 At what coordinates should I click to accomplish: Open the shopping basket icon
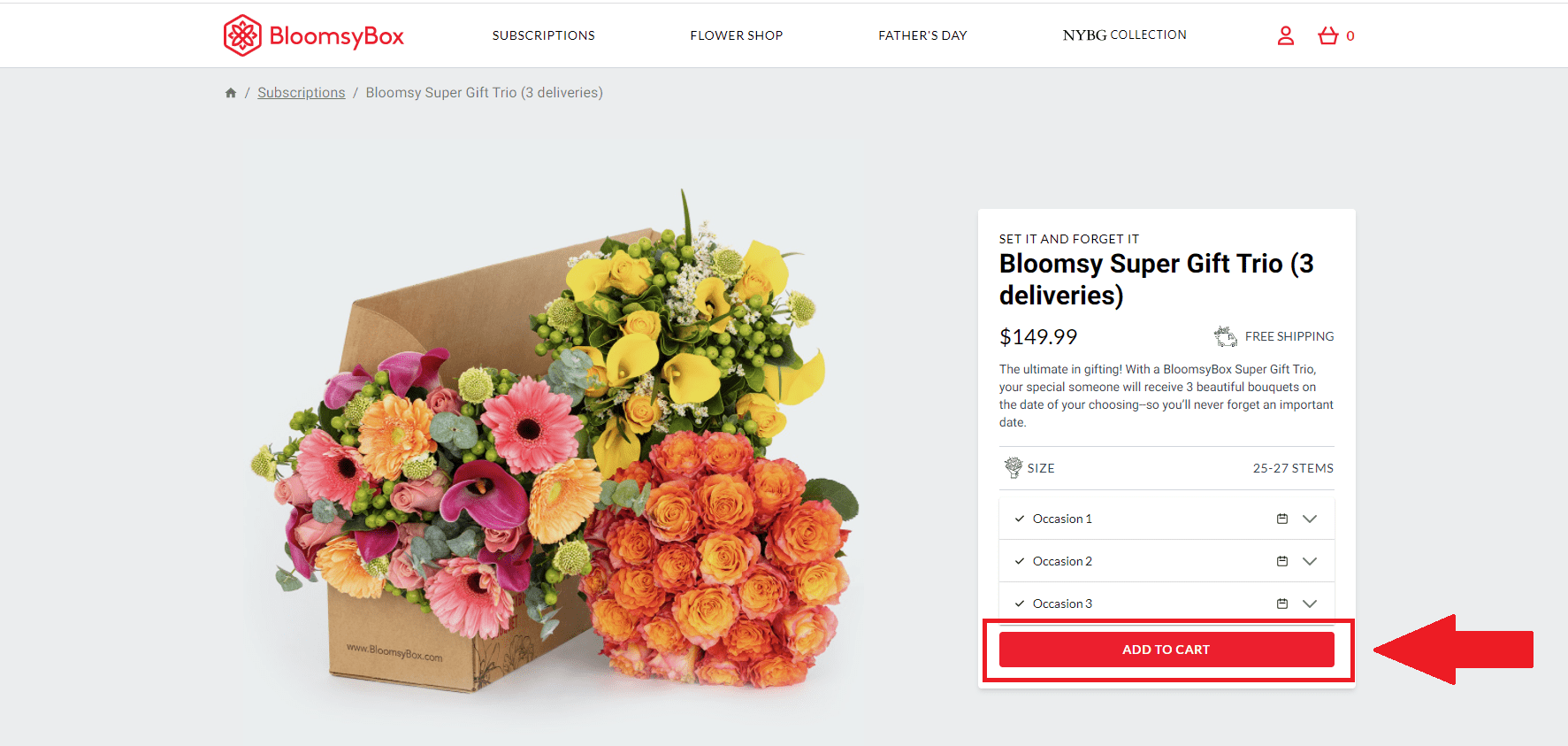[1327, 35]
